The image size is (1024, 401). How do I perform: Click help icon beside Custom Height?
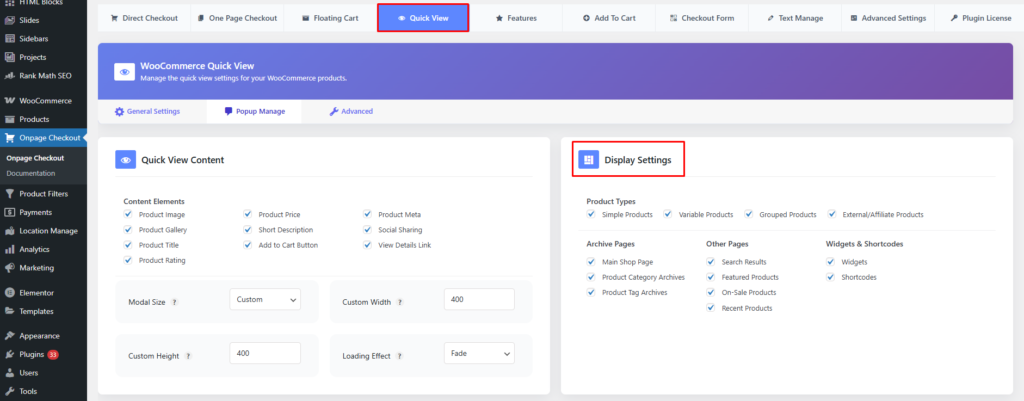188,355
